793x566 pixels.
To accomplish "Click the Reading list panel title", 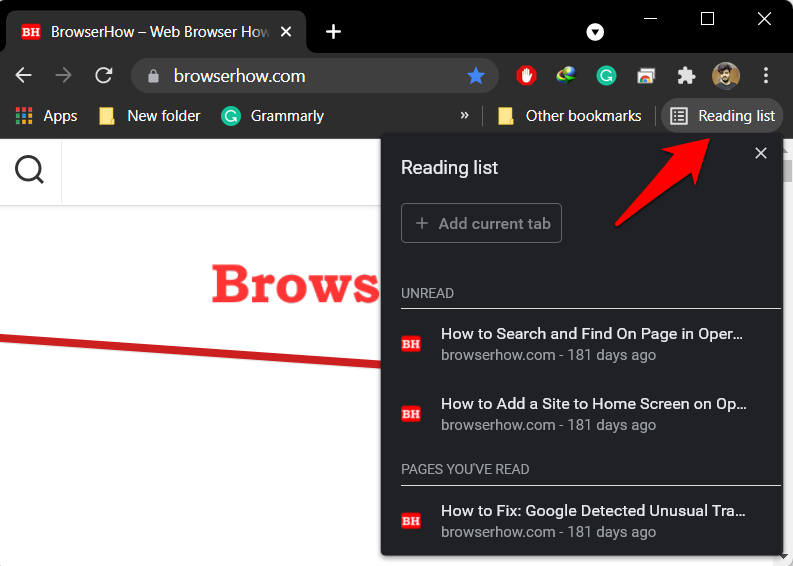I will [449, 168].
